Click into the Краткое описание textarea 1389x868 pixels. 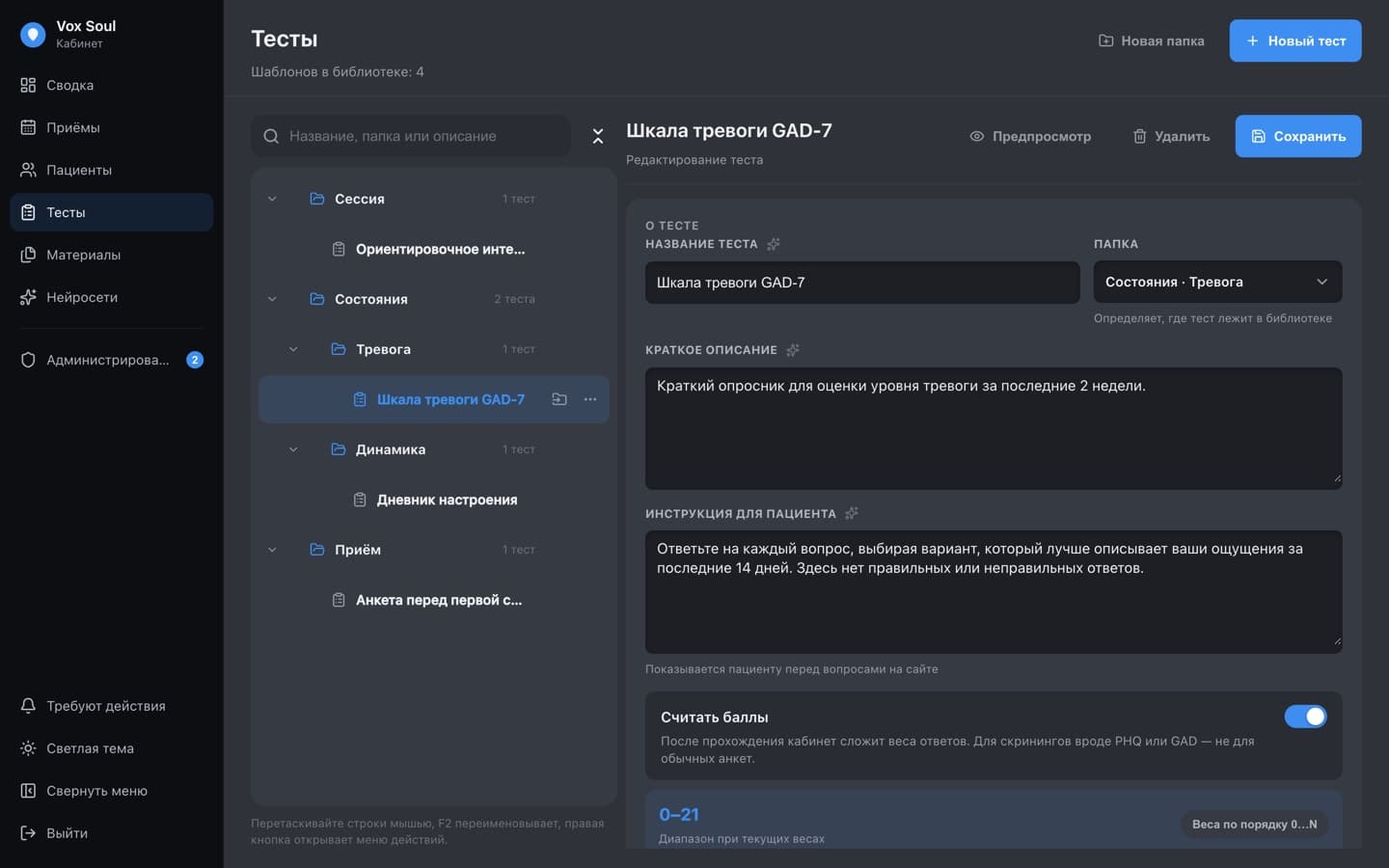994,428
